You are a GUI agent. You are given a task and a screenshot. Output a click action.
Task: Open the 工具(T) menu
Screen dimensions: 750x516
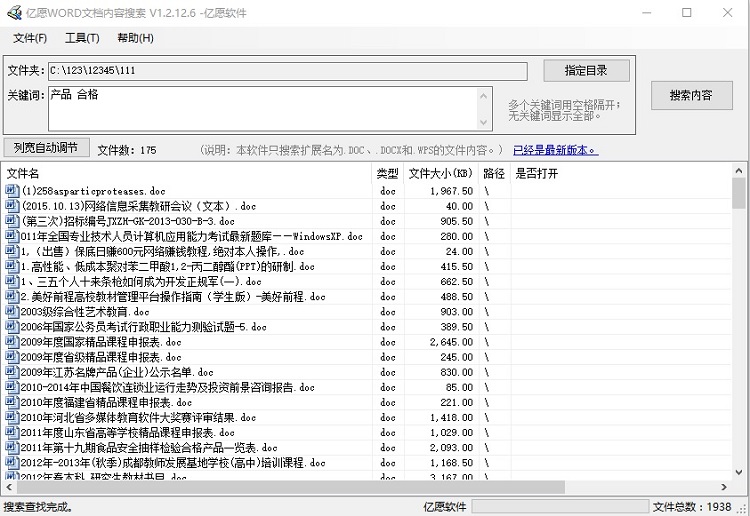pos(82,38)
